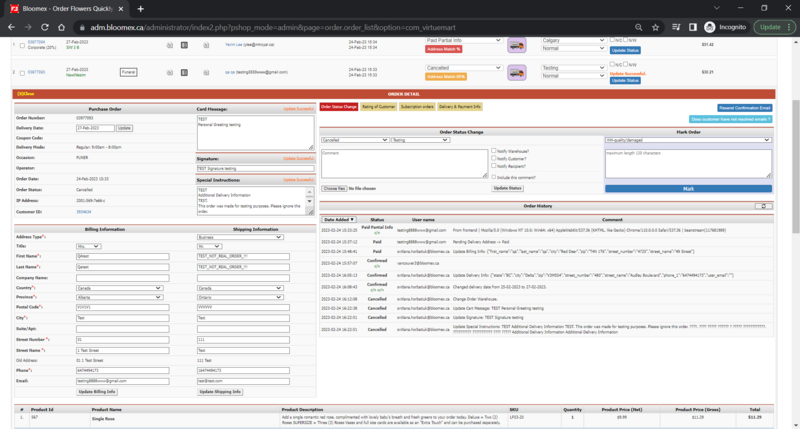
Task: Switch to Rating of Customer tab
Action: 379,107
